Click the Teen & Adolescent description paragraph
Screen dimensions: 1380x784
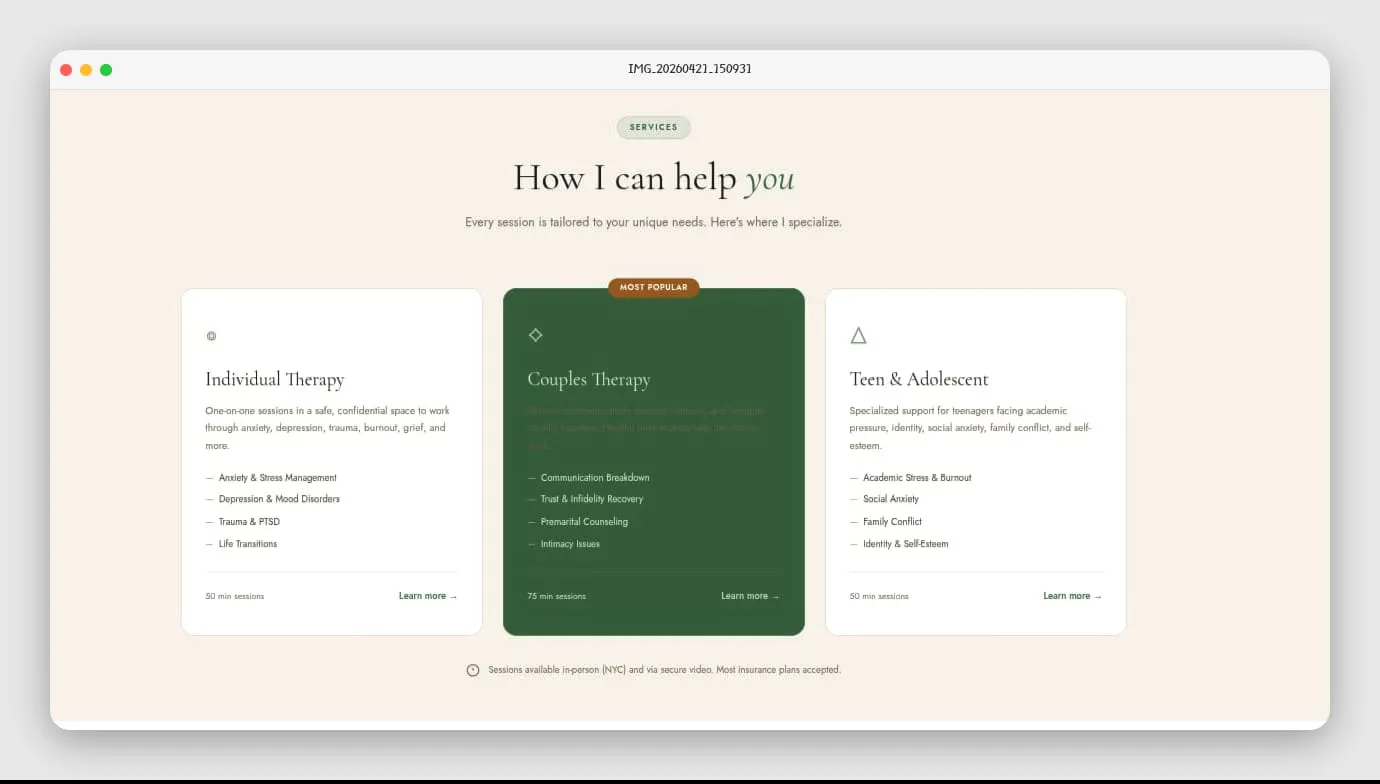click(x=971, y=428)
